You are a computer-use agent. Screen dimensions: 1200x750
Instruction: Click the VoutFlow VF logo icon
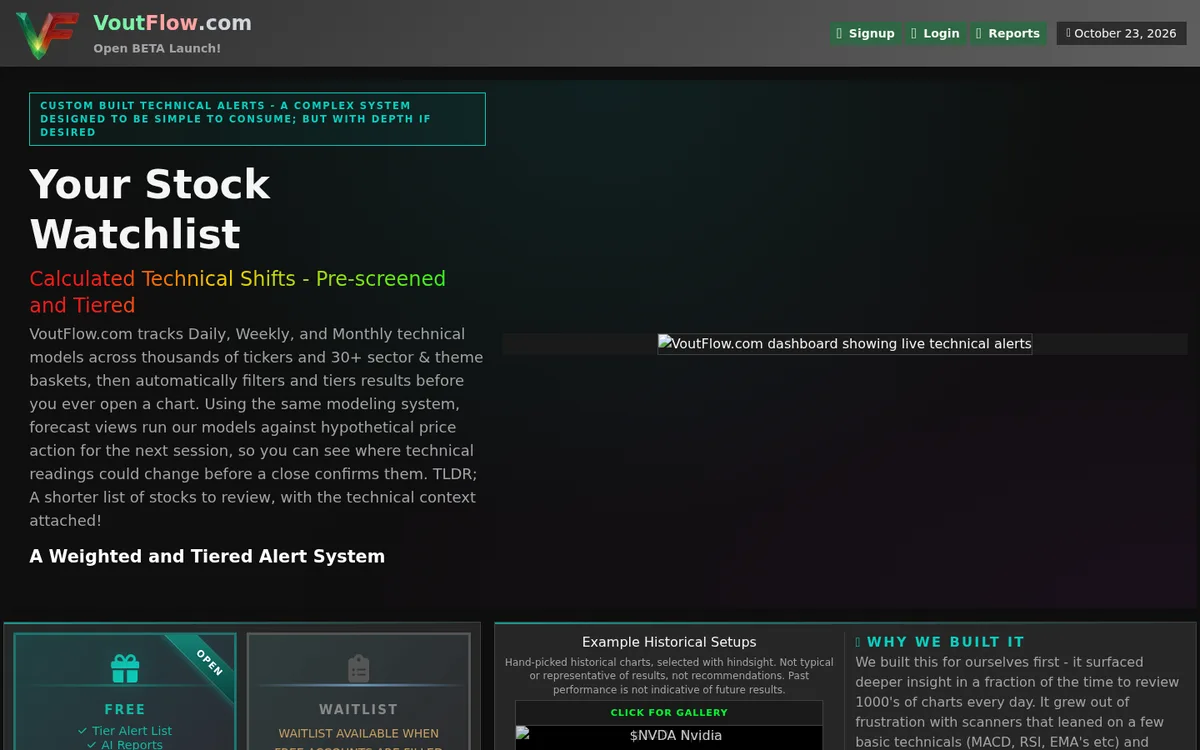[x=48, y=35]
